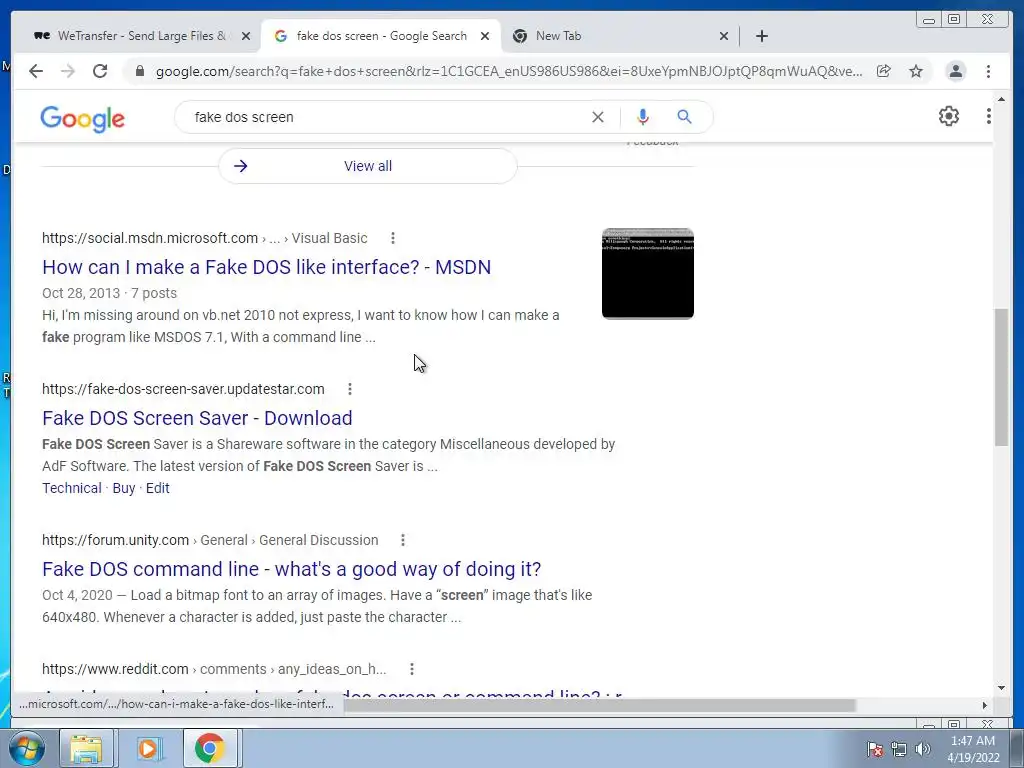Click Show desktop button at taskbar end
Viewport: 1024px width, 768px height.
(1017, 748)
